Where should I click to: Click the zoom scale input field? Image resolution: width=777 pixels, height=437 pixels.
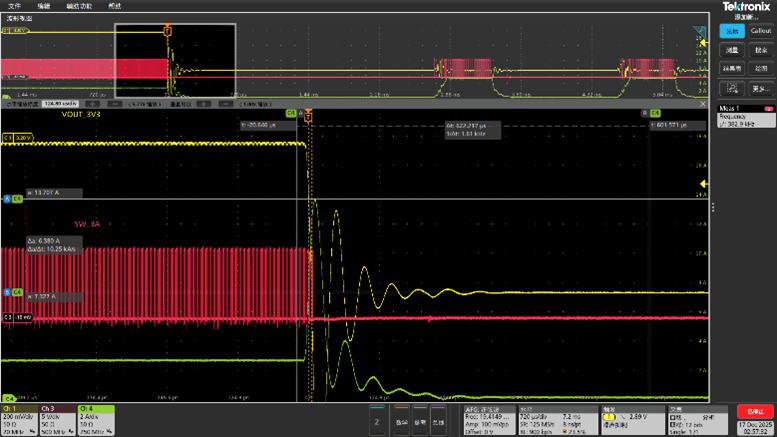60,104
